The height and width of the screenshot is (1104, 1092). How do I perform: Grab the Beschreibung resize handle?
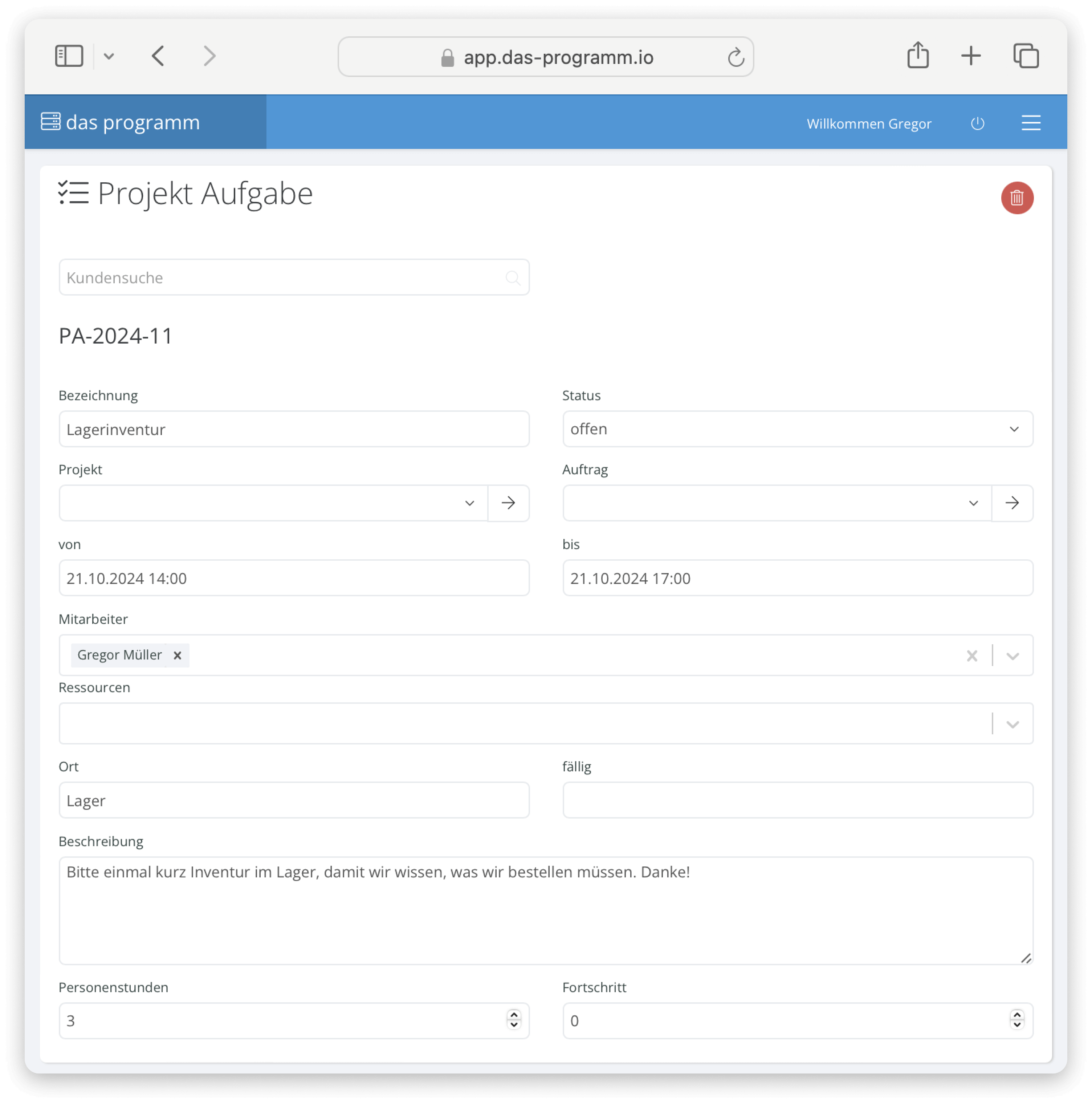tap(1026, 958)
